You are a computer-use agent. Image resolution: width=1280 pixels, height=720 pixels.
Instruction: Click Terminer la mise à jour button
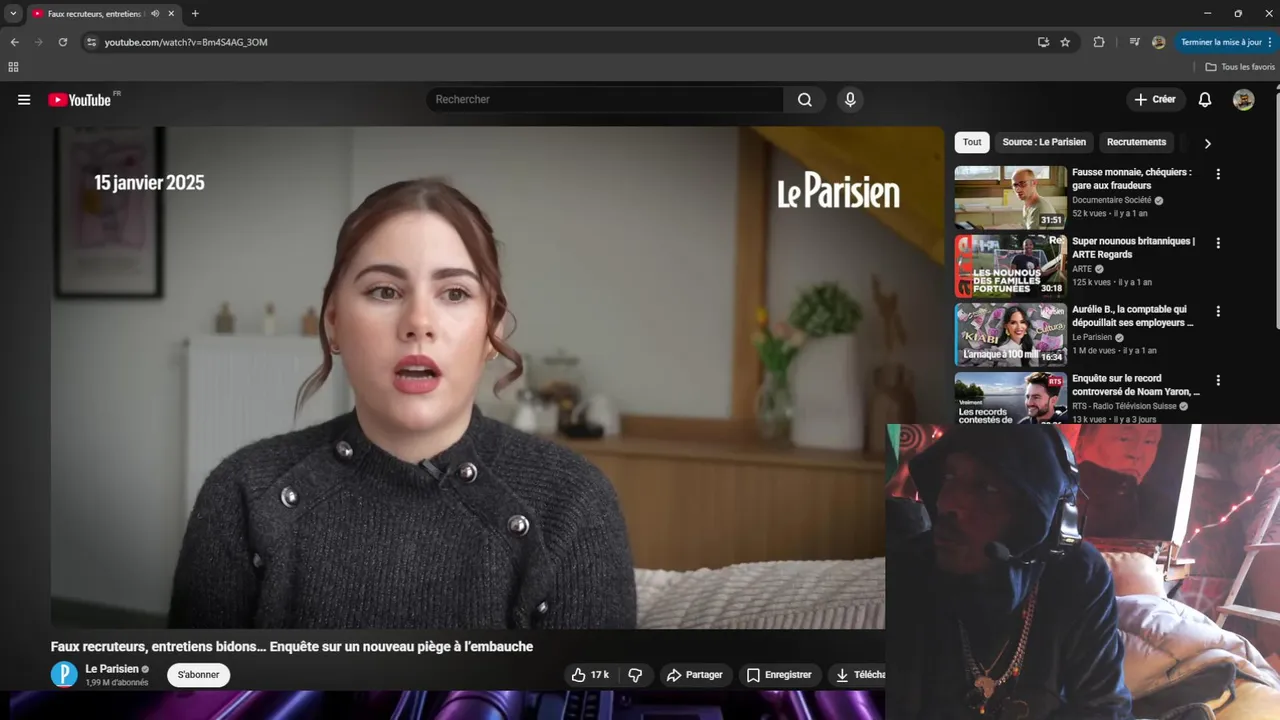tap(1227, 42)
